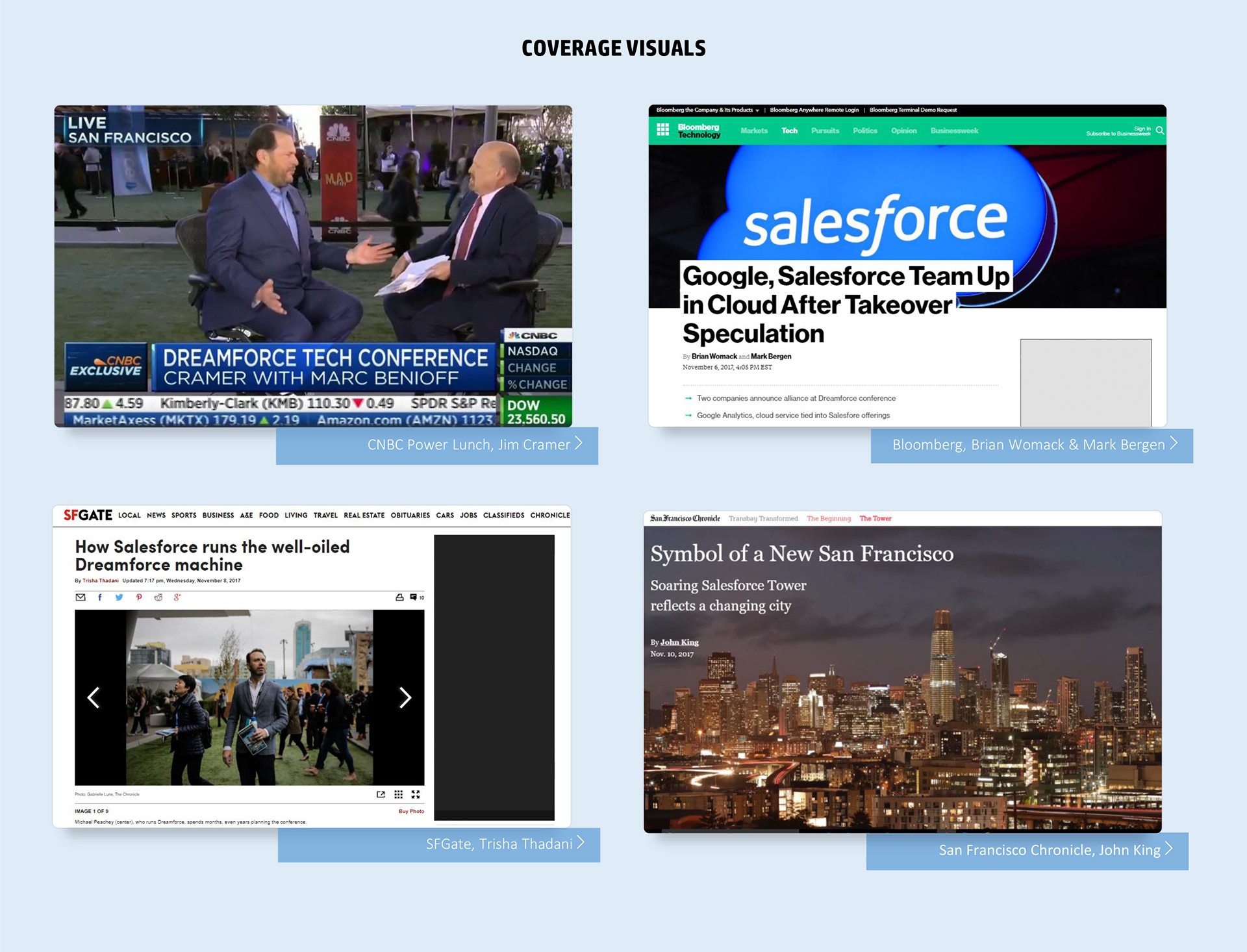Select the Opinion tab in Bloomberg
The height and width of the screenshot is (952, 1247).
903,131
